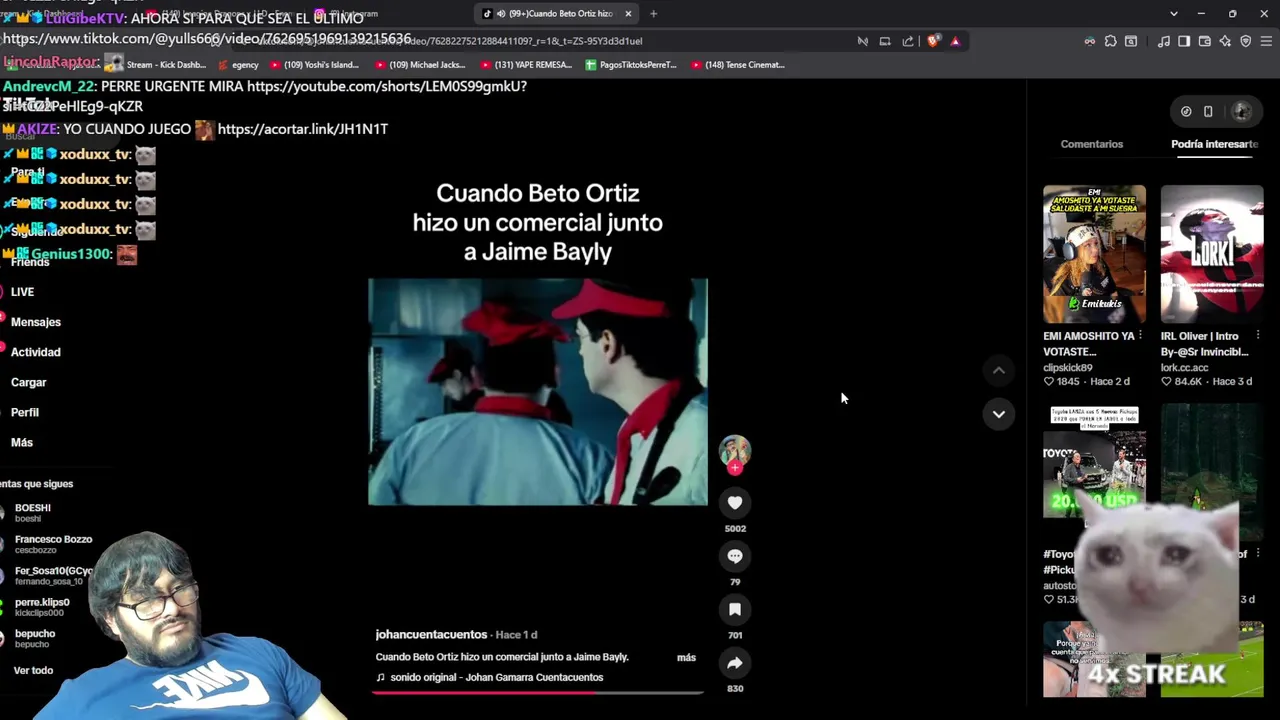Open IRL Oliver Intro video thumbnail
Screen dimensions: 1280x720
[x=1212, y=254]
